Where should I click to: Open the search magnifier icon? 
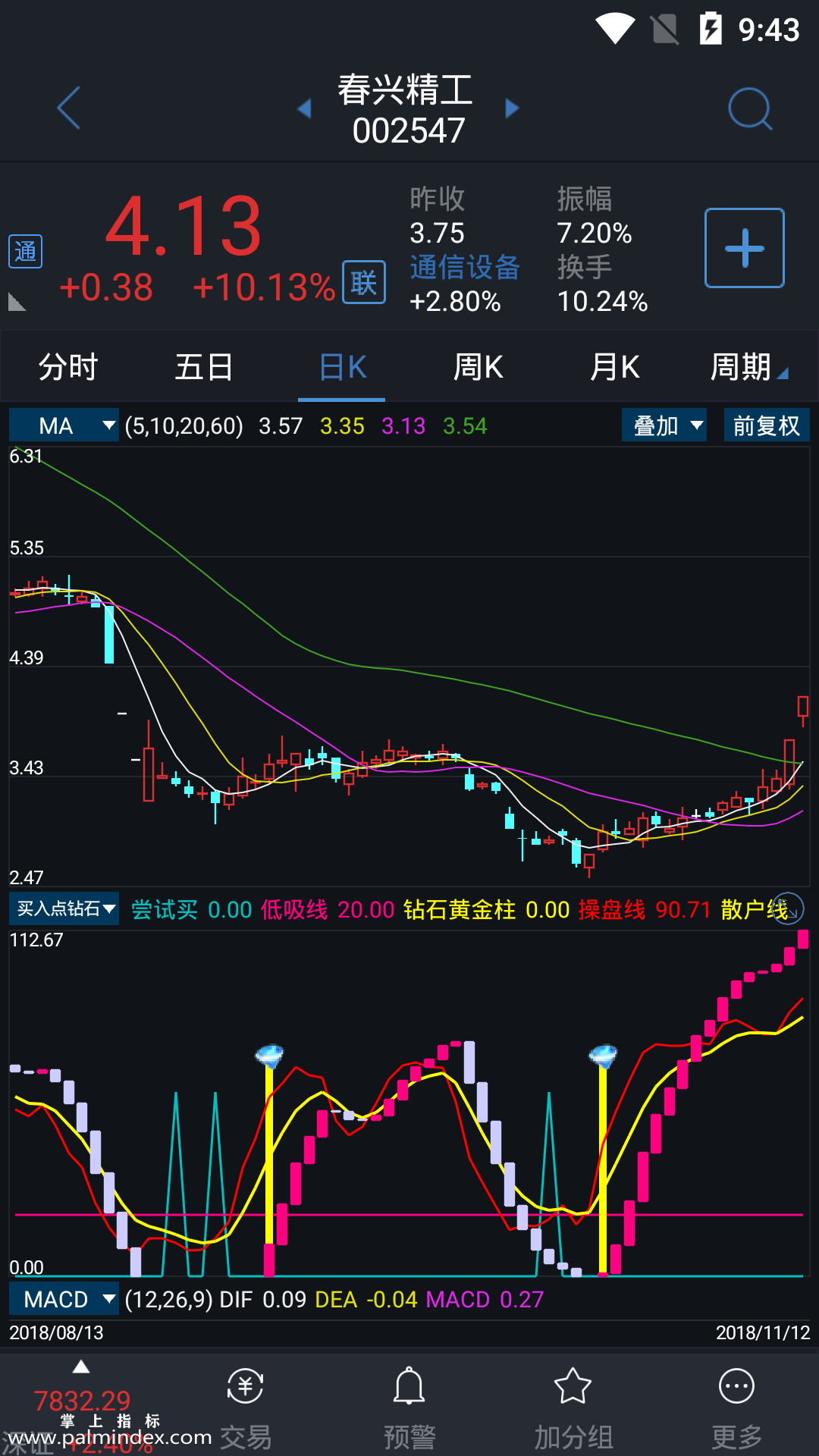(750, 109)
